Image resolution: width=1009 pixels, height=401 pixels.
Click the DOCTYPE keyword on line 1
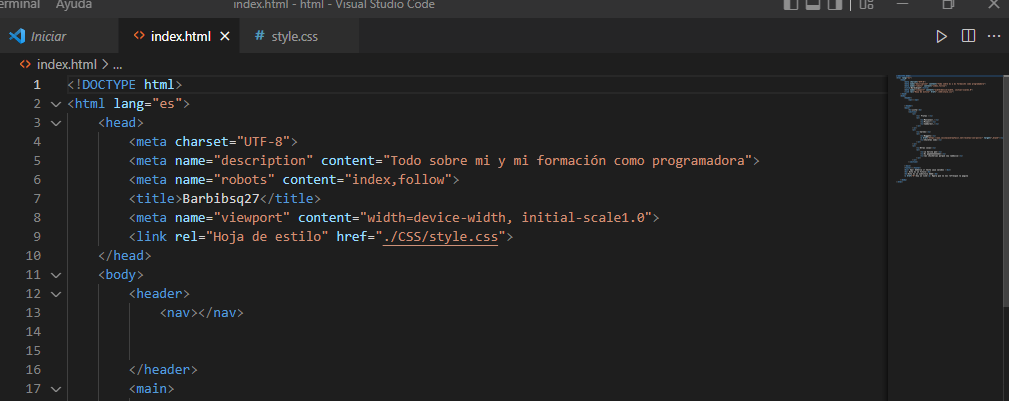pyautogui.click(x=109, y=84)
